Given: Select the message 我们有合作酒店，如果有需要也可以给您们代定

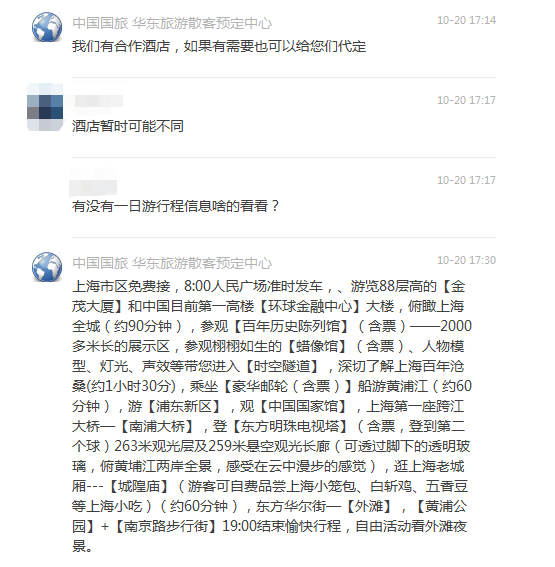Looking at the screenshot, I should coord(219,46).
